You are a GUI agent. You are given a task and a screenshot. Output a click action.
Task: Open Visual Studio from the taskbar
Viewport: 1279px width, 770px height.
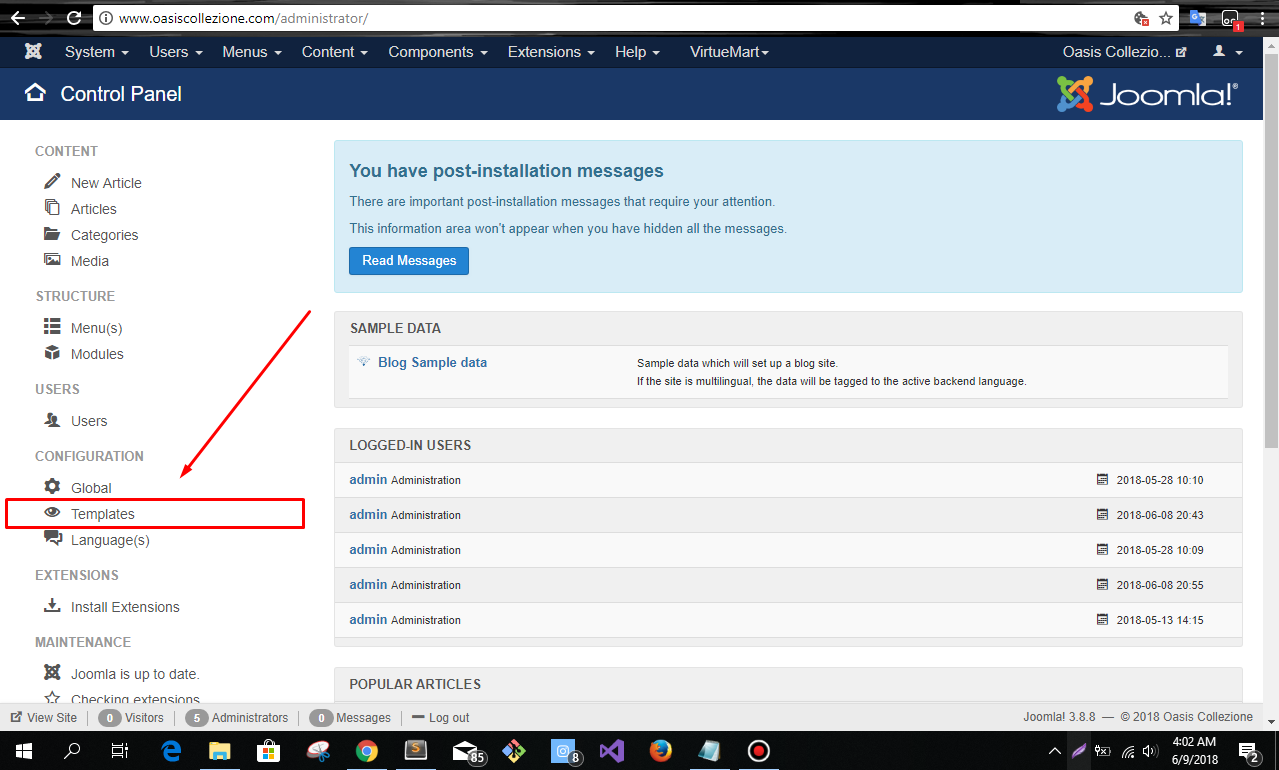click(x=611, y=751)
